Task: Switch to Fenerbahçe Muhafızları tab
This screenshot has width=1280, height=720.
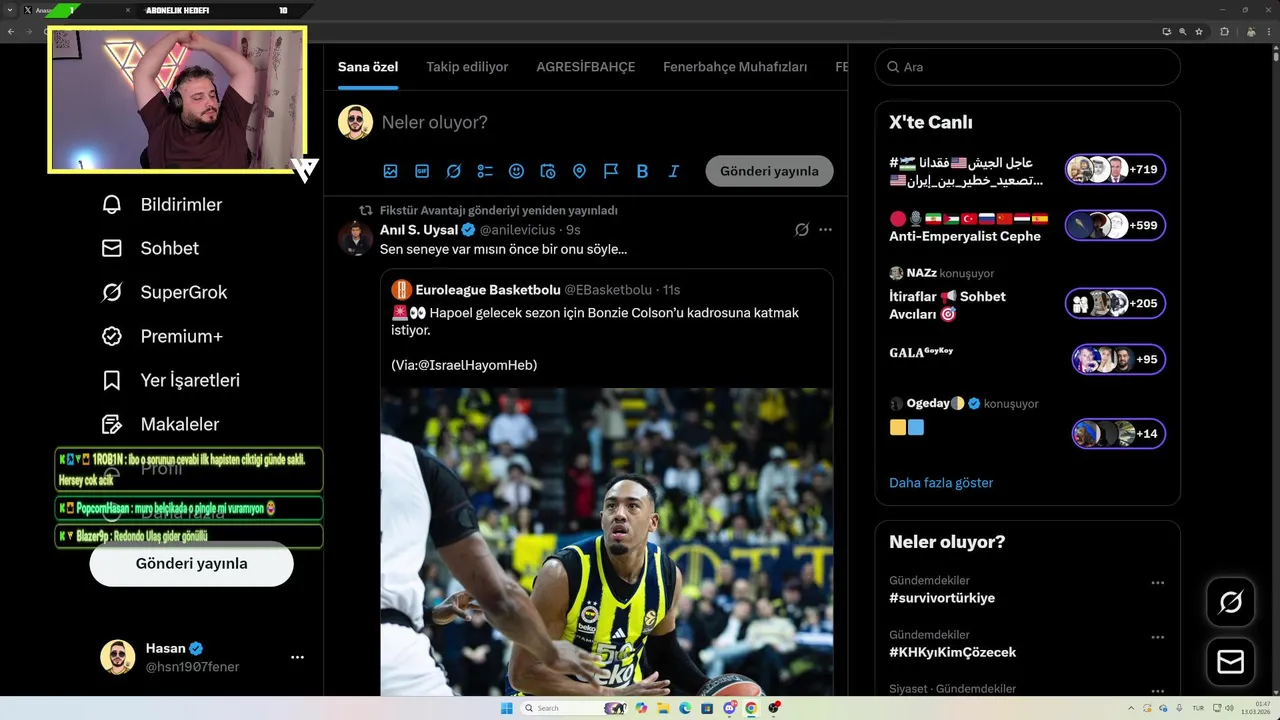Action: pos(735,67)
